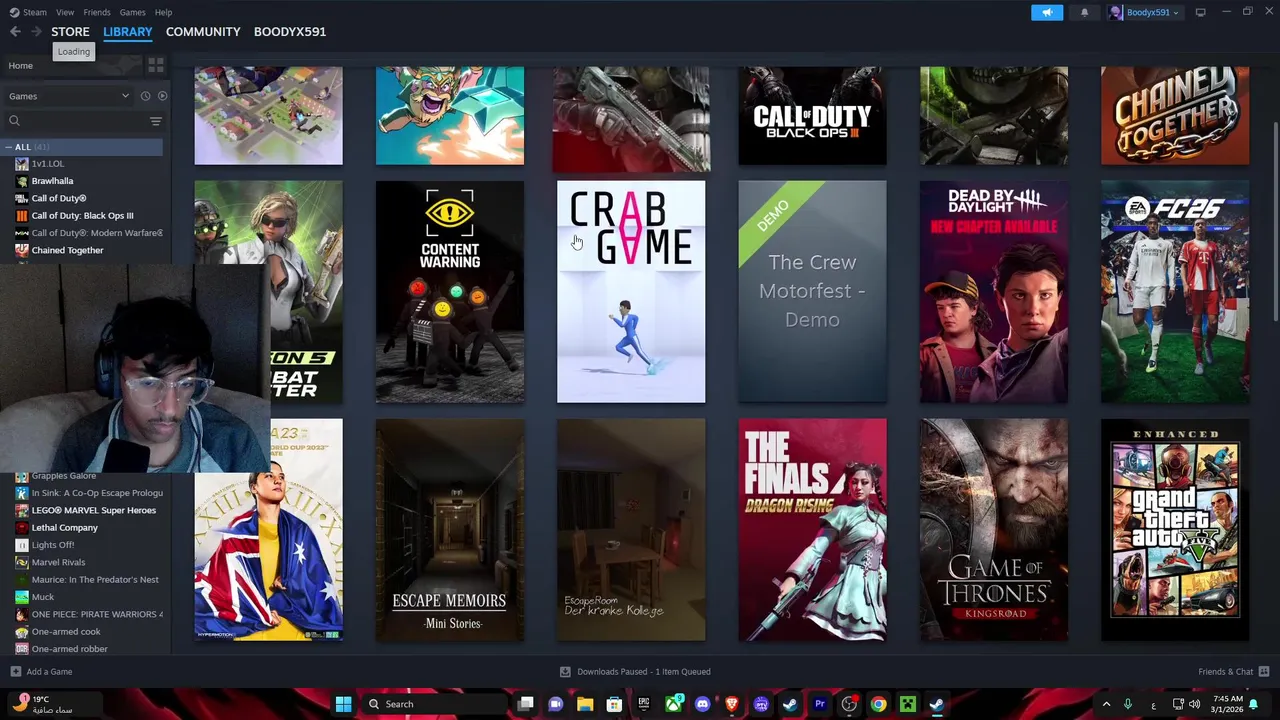Open The Finals Dragon Rising tile
Screen dimensions: 1280x720
812,530
